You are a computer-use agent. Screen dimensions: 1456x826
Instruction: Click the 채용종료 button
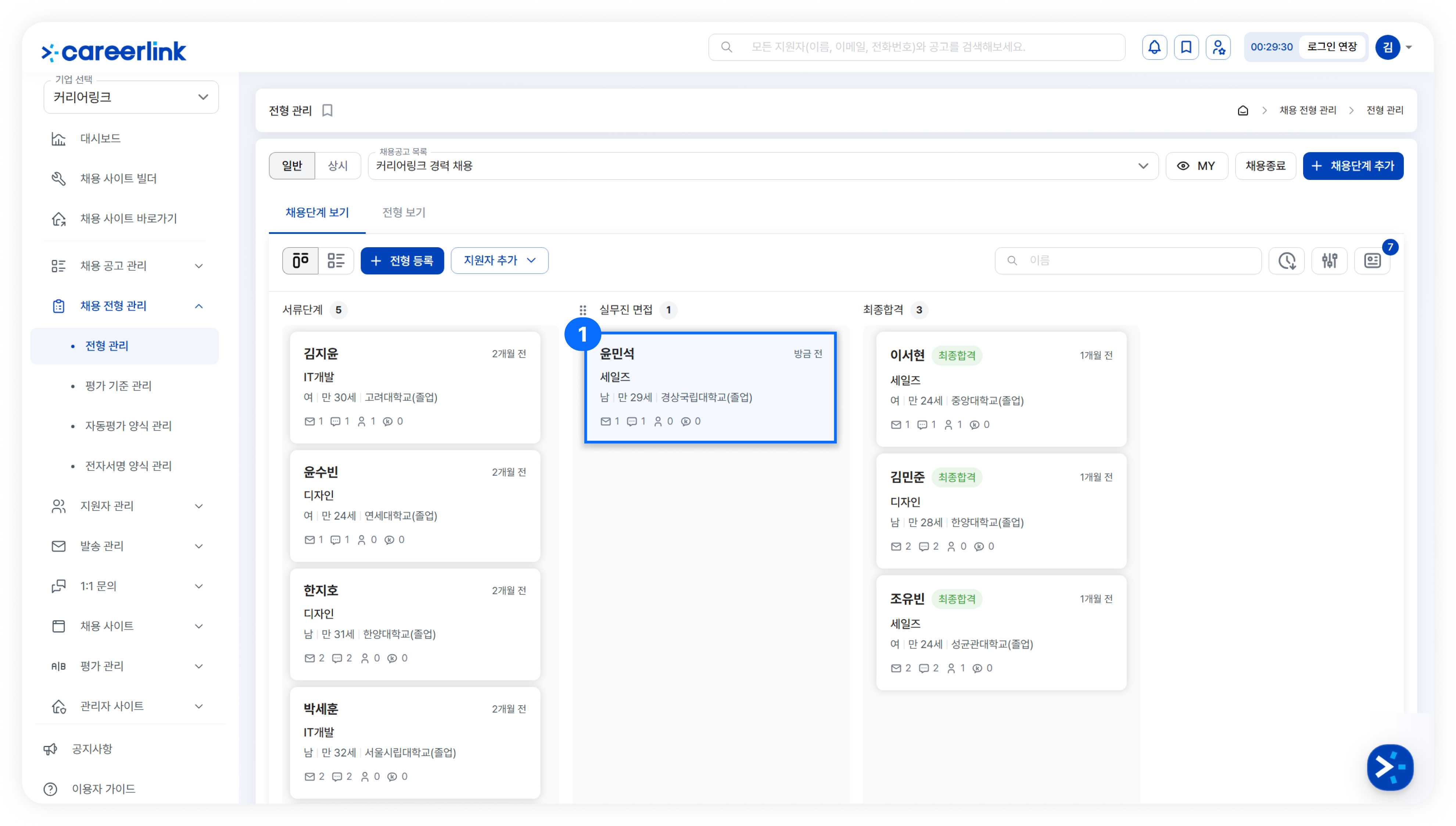[1265, 166]
